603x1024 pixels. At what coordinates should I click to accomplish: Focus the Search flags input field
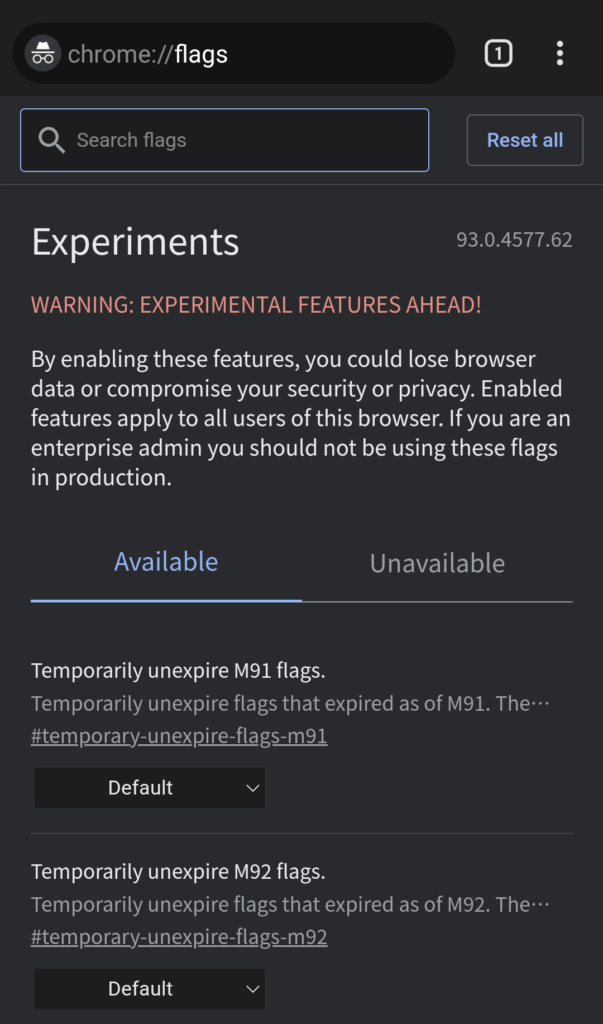[225, 140]
